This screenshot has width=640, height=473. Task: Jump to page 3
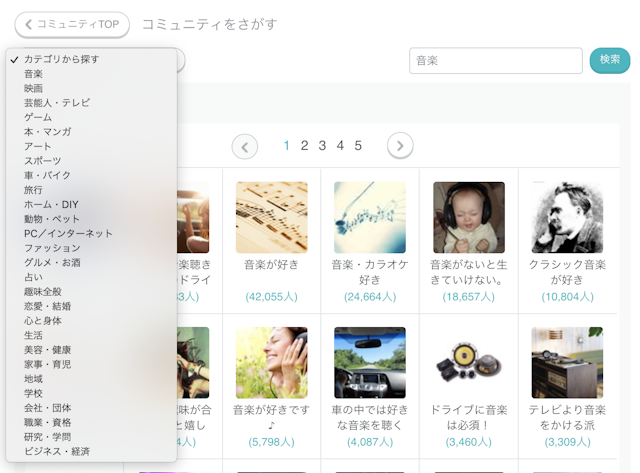coord(322,146)
